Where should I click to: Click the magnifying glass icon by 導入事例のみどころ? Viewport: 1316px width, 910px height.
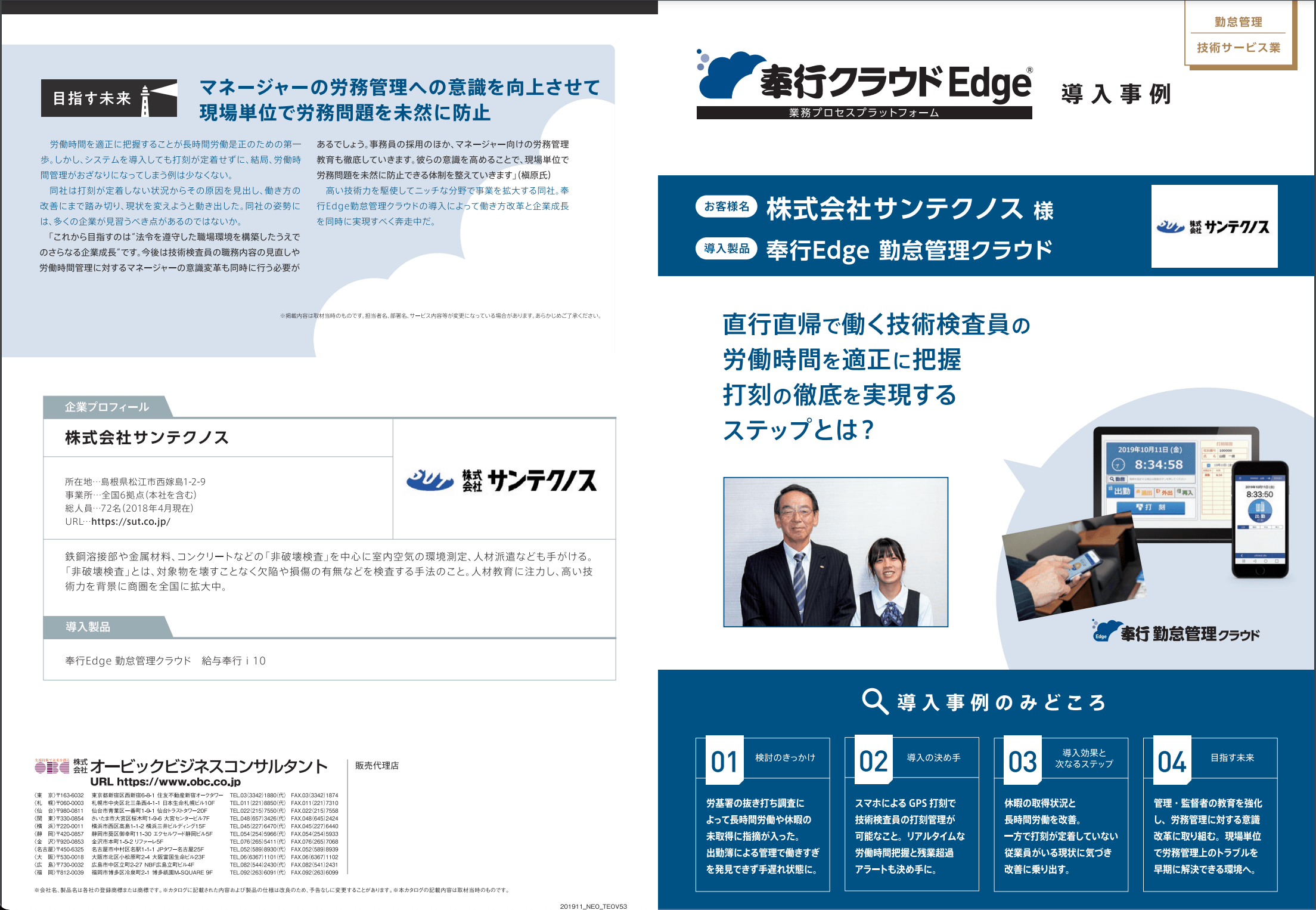874,701
